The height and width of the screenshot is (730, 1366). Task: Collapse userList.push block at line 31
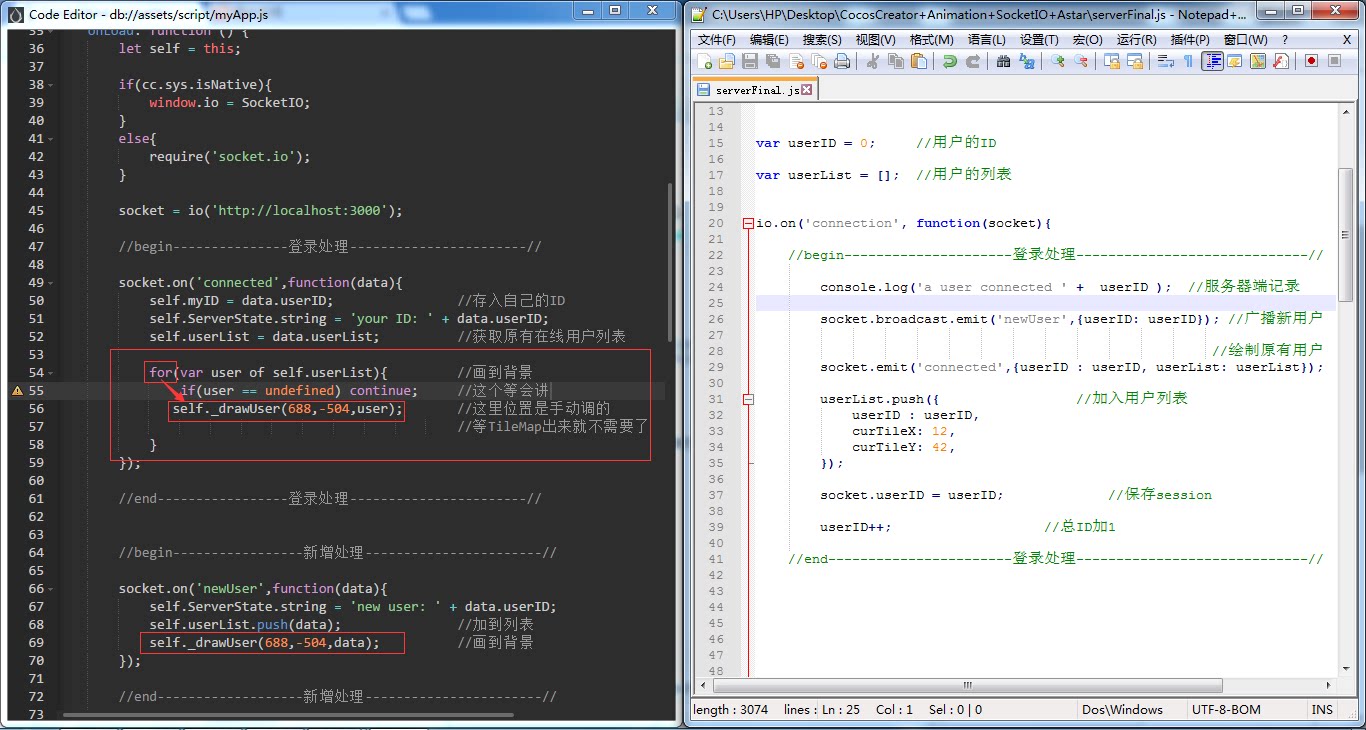(x=747, y=399)
